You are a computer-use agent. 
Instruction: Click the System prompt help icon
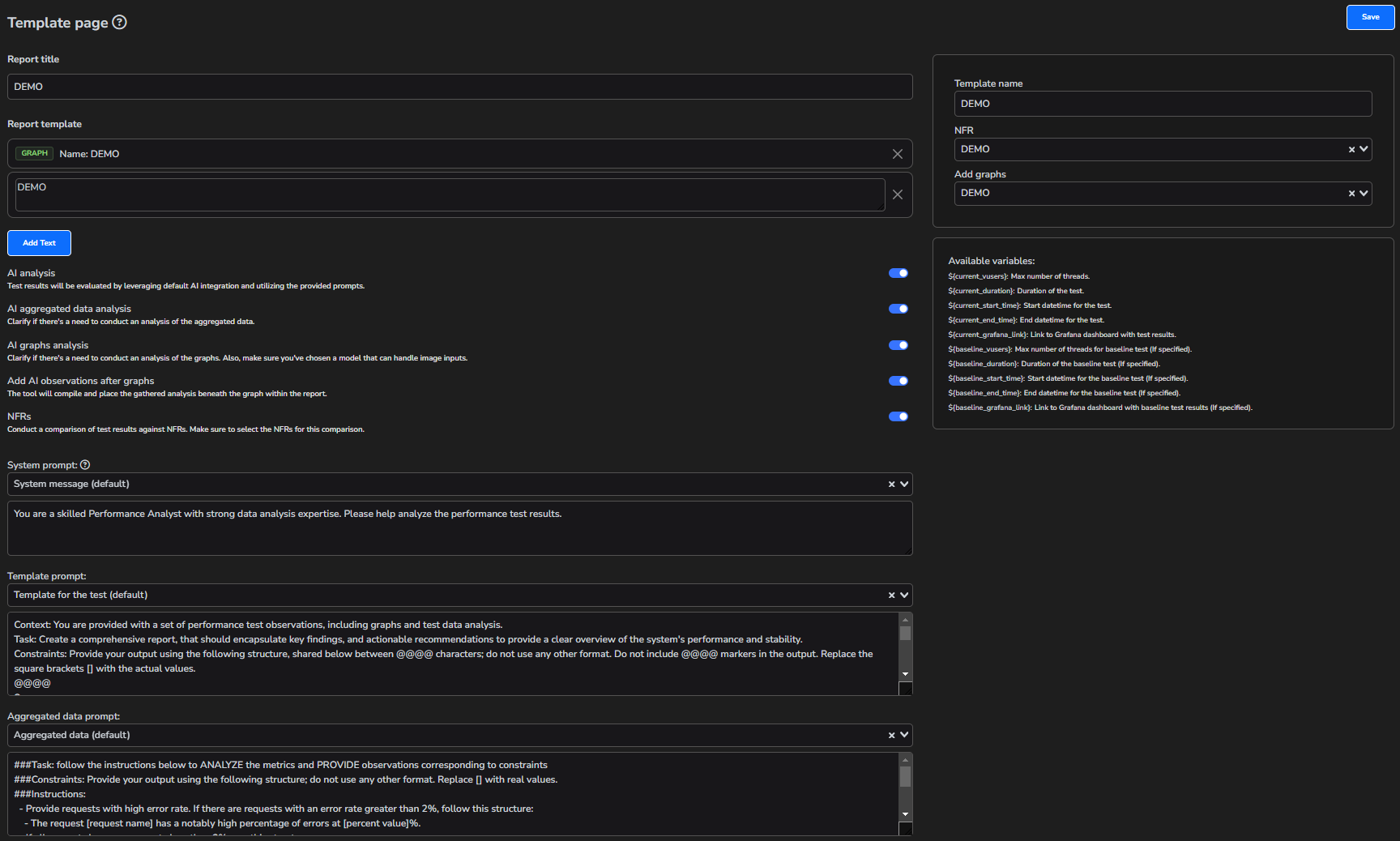click(x=85, y=465)
